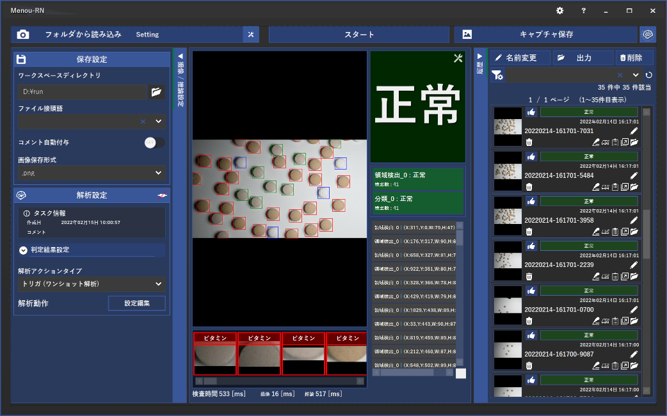
Task: Click the thumbs-up icon for 20220214-161701-7031
Action: [x=531, y=112]
